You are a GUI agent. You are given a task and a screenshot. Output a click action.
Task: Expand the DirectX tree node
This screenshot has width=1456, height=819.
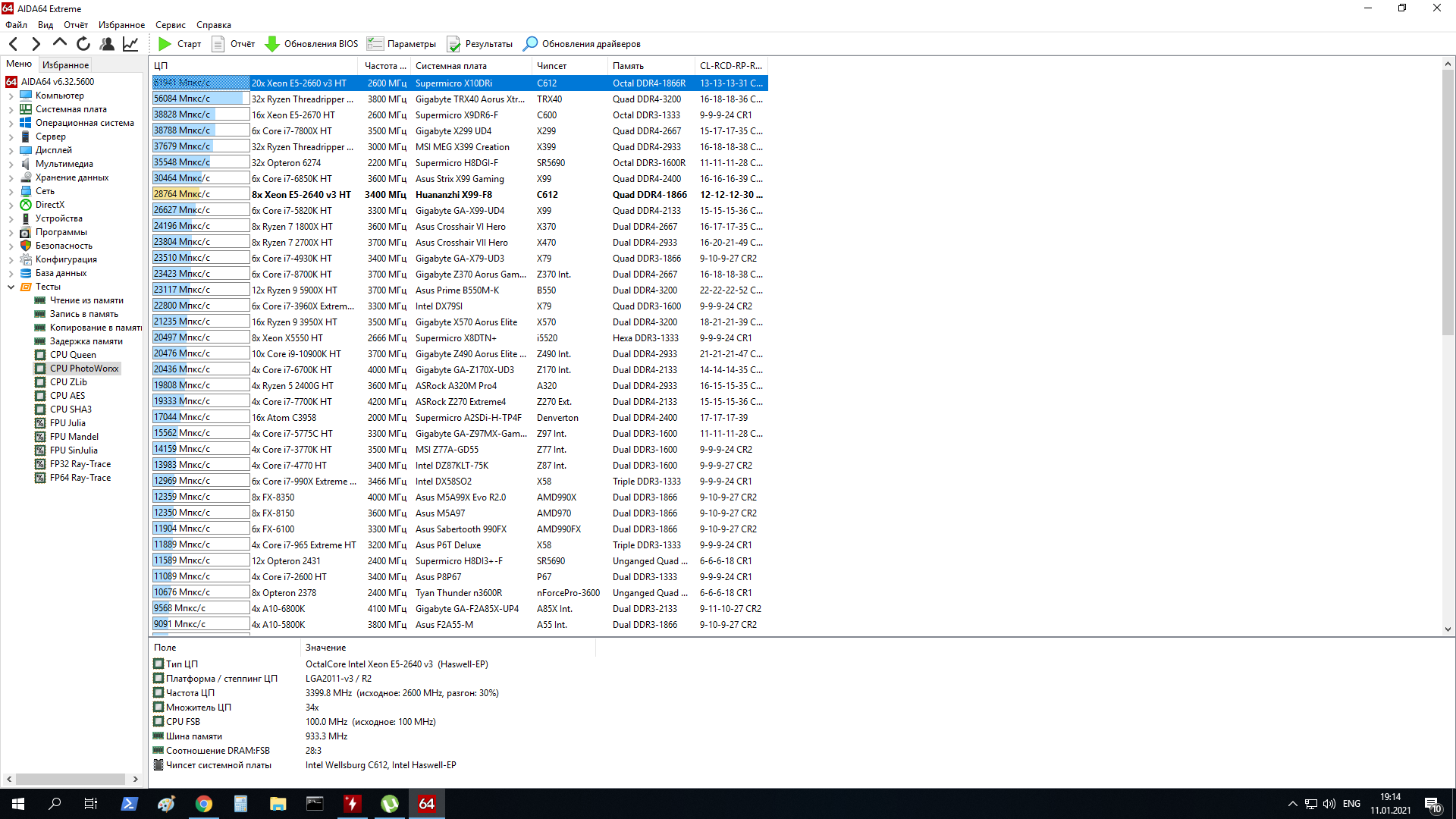tap(11, 205)
